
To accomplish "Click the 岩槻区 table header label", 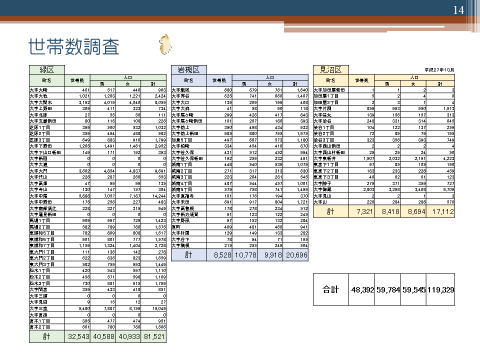I will [x=189, y=70].
